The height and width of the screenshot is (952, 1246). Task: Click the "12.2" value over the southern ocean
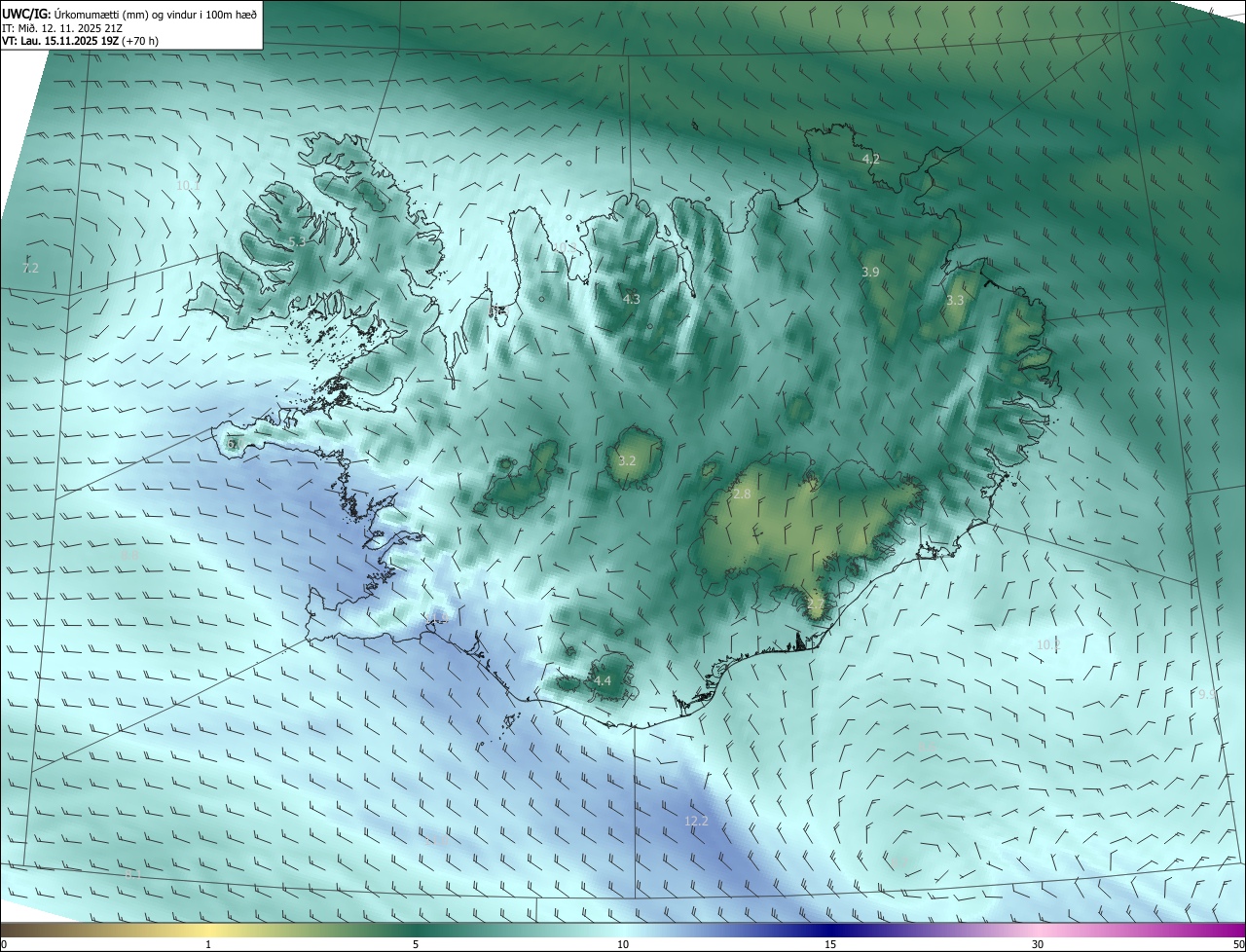(x=696, y=822)
